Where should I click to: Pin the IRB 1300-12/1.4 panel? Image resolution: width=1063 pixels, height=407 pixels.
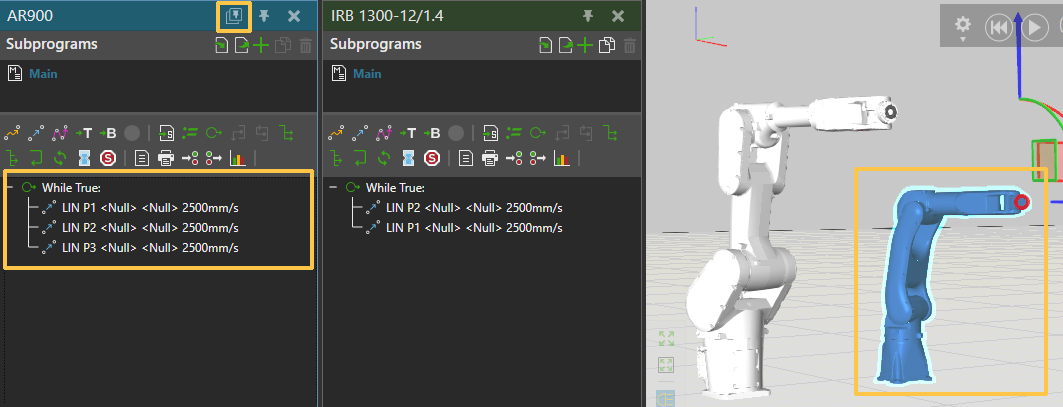(x=588, y=16)
